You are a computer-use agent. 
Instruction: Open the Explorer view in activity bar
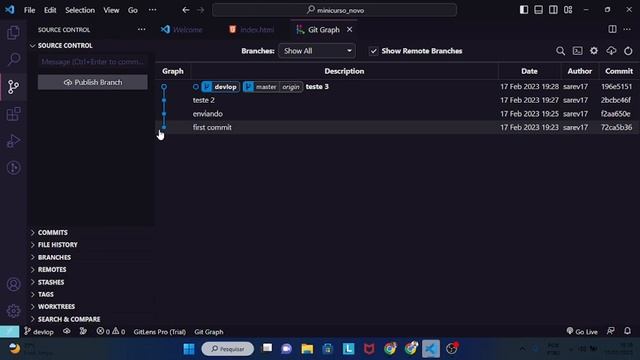13,32
